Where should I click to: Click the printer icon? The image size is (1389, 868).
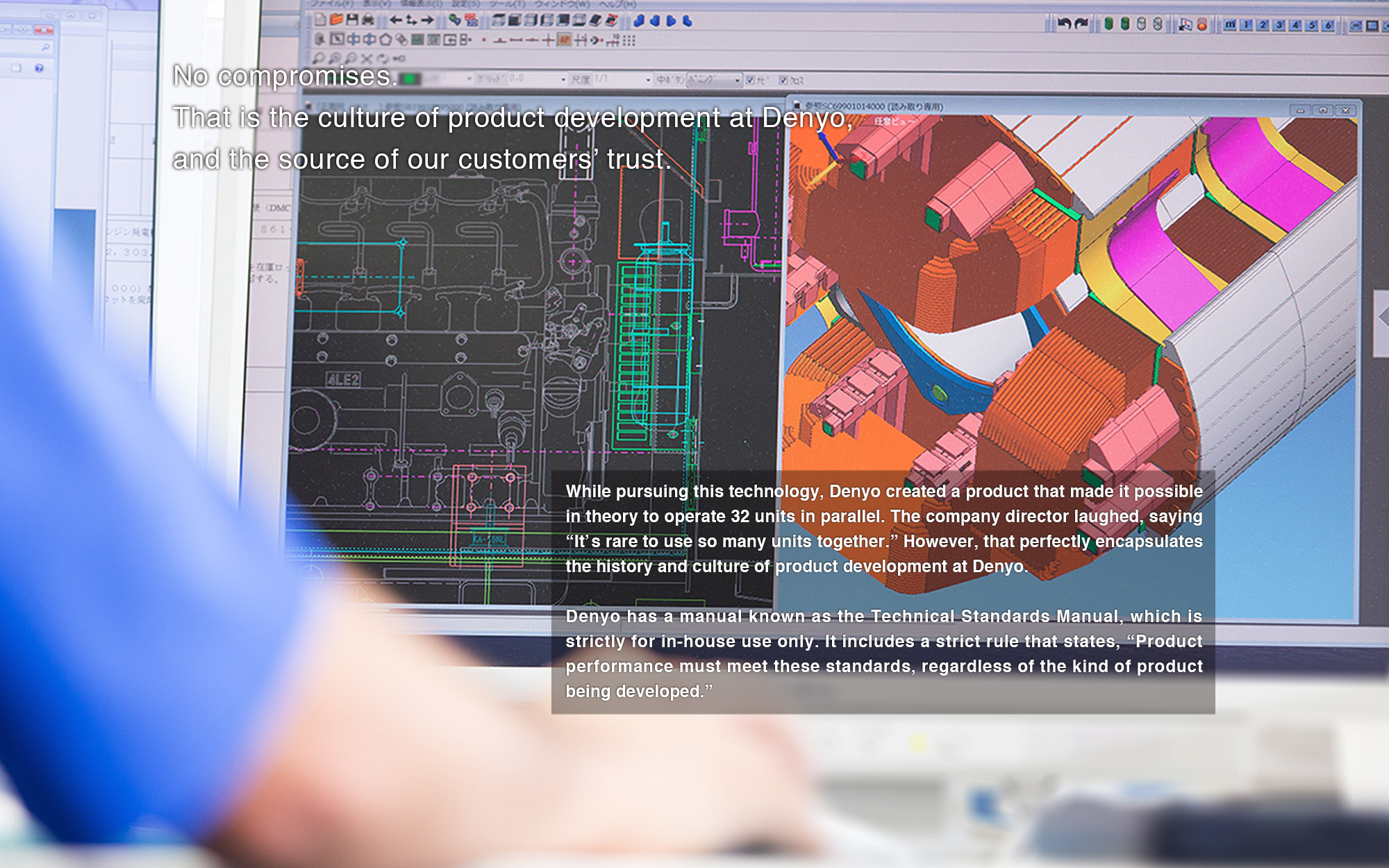coord(367,19)
